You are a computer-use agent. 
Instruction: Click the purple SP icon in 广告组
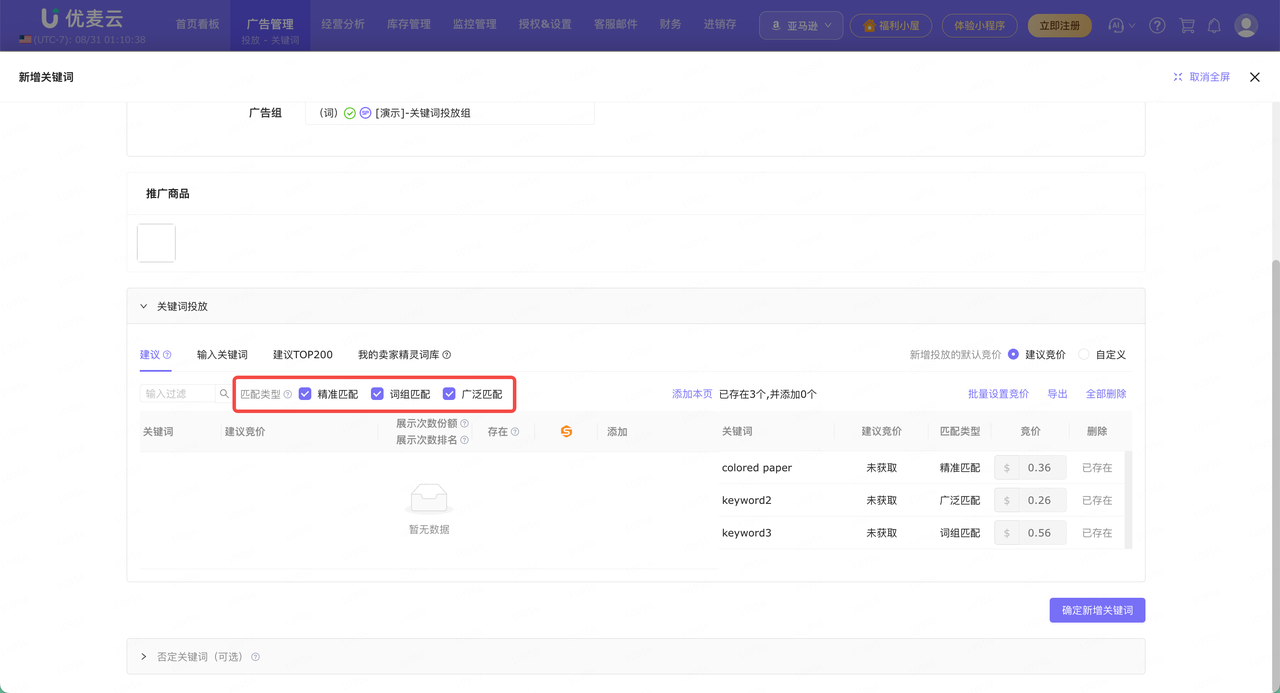point(365,113)
